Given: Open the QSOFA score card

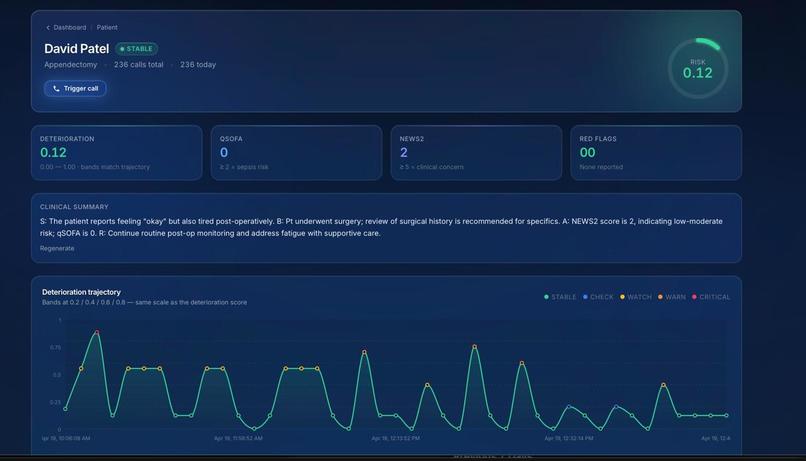Looking at the screenshot, I should 297,153.
